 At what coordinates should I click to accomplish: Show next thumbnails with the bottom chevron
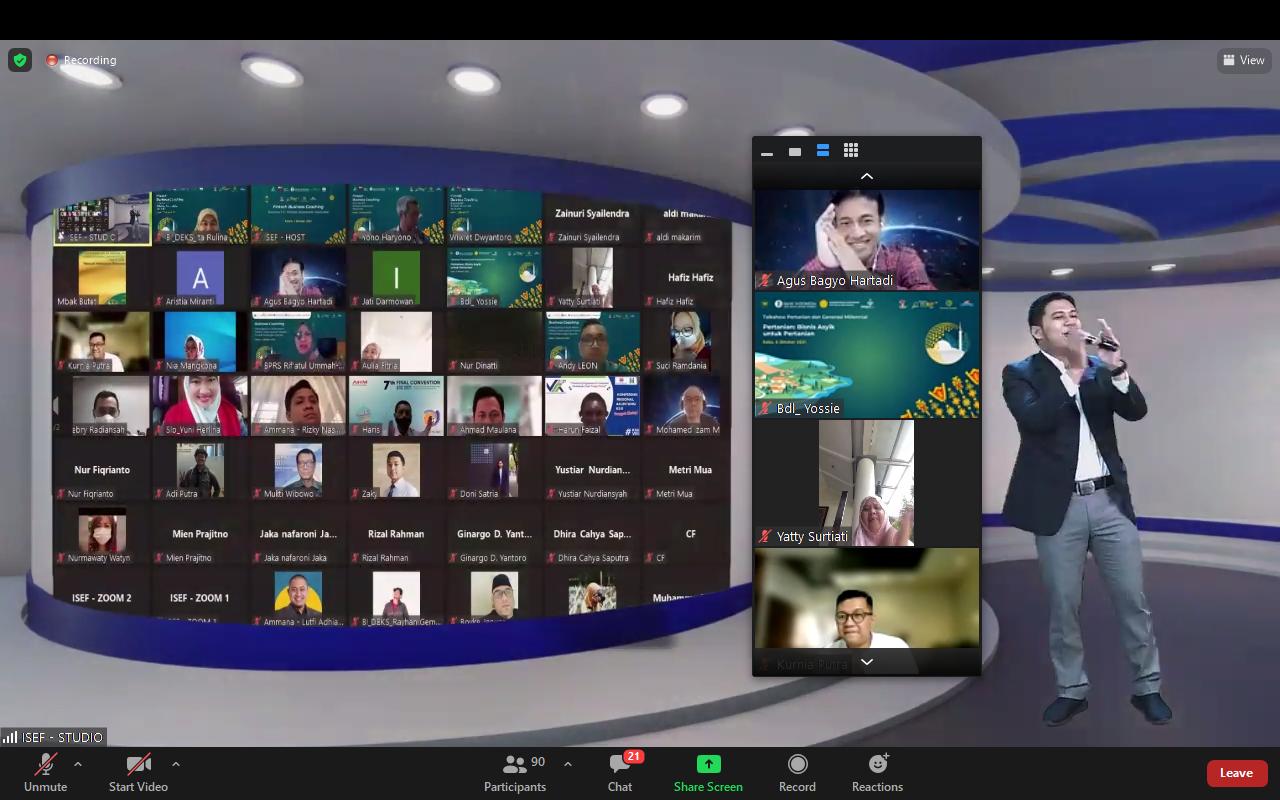point(867,662)
